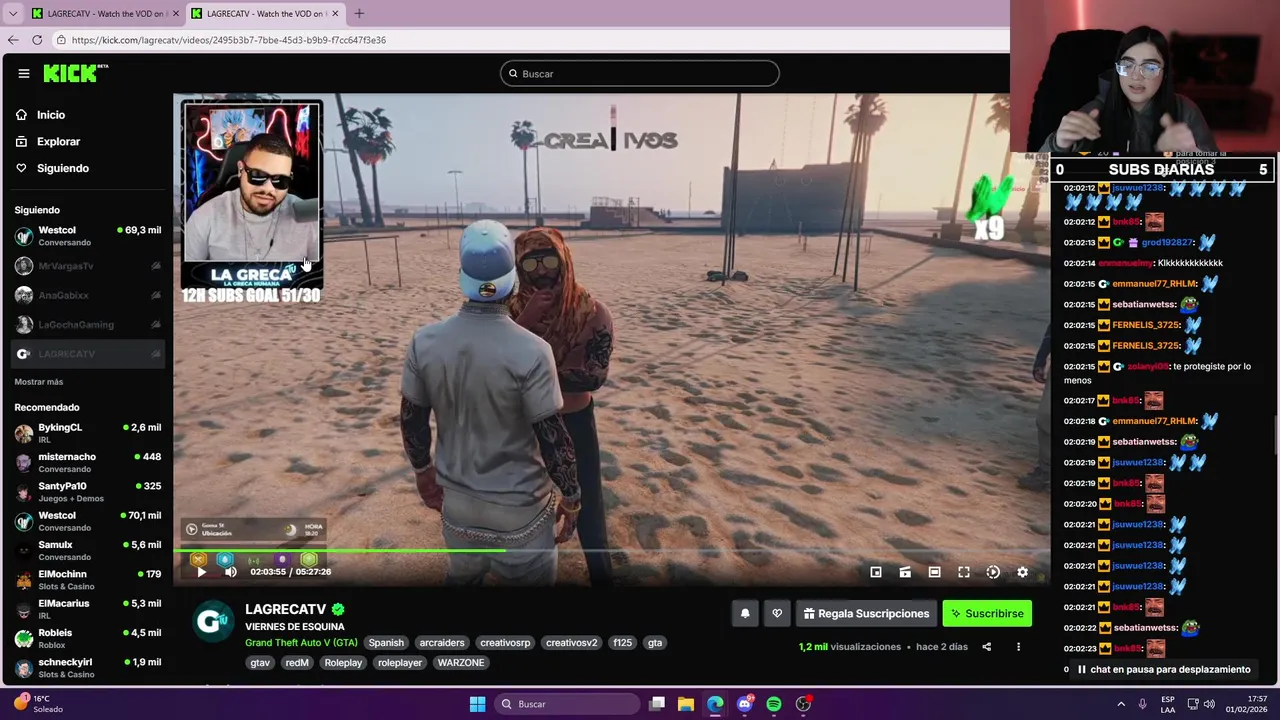Viewport: 1280px width, 720px height.
Task: Open a new browser tab
Action: click(359, 13)
